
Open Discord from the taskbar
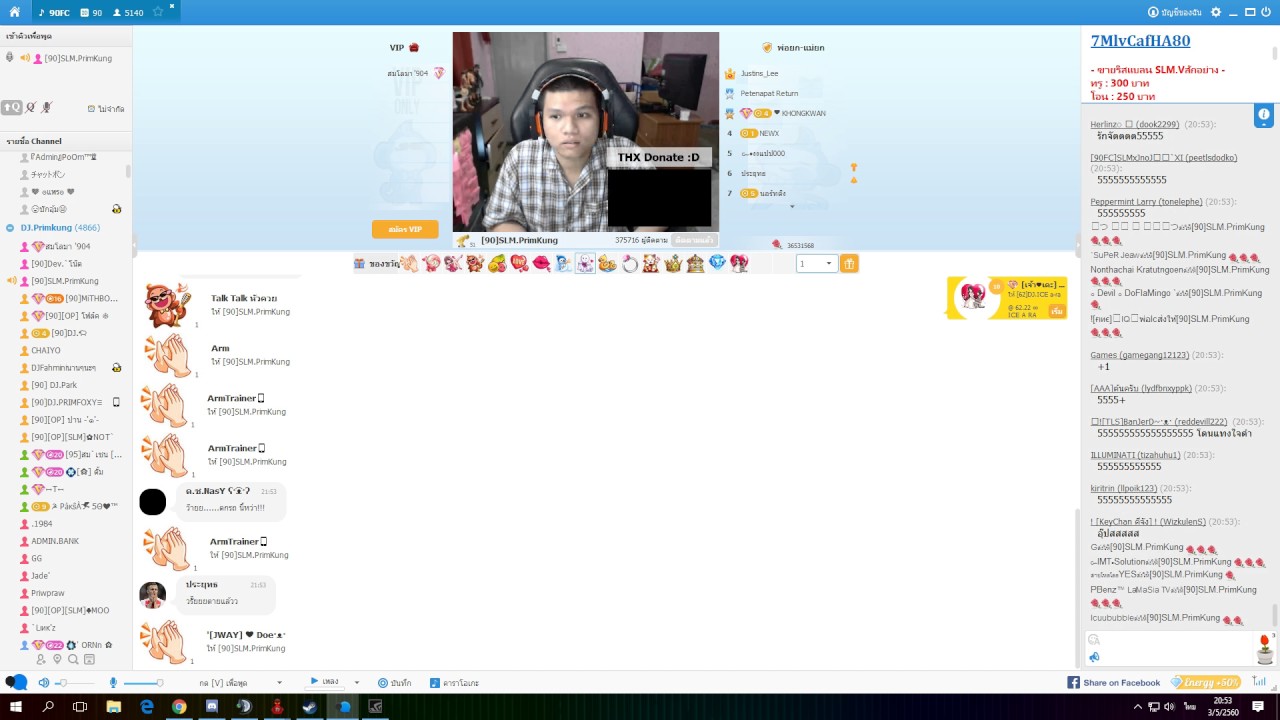(212, 706)
